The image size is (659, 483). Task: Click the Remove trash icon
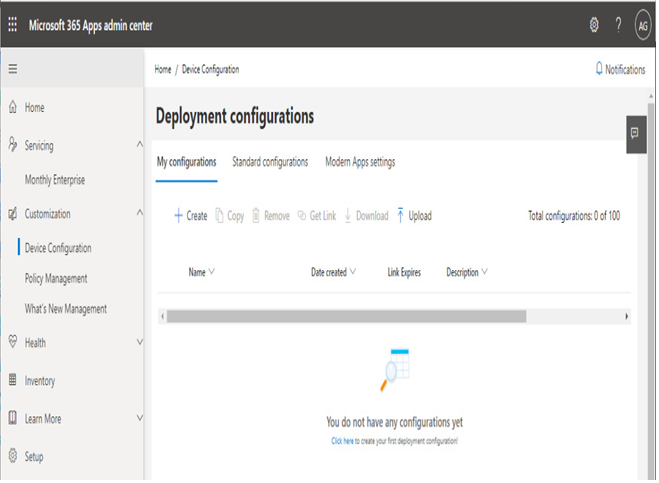click(256, 215)
